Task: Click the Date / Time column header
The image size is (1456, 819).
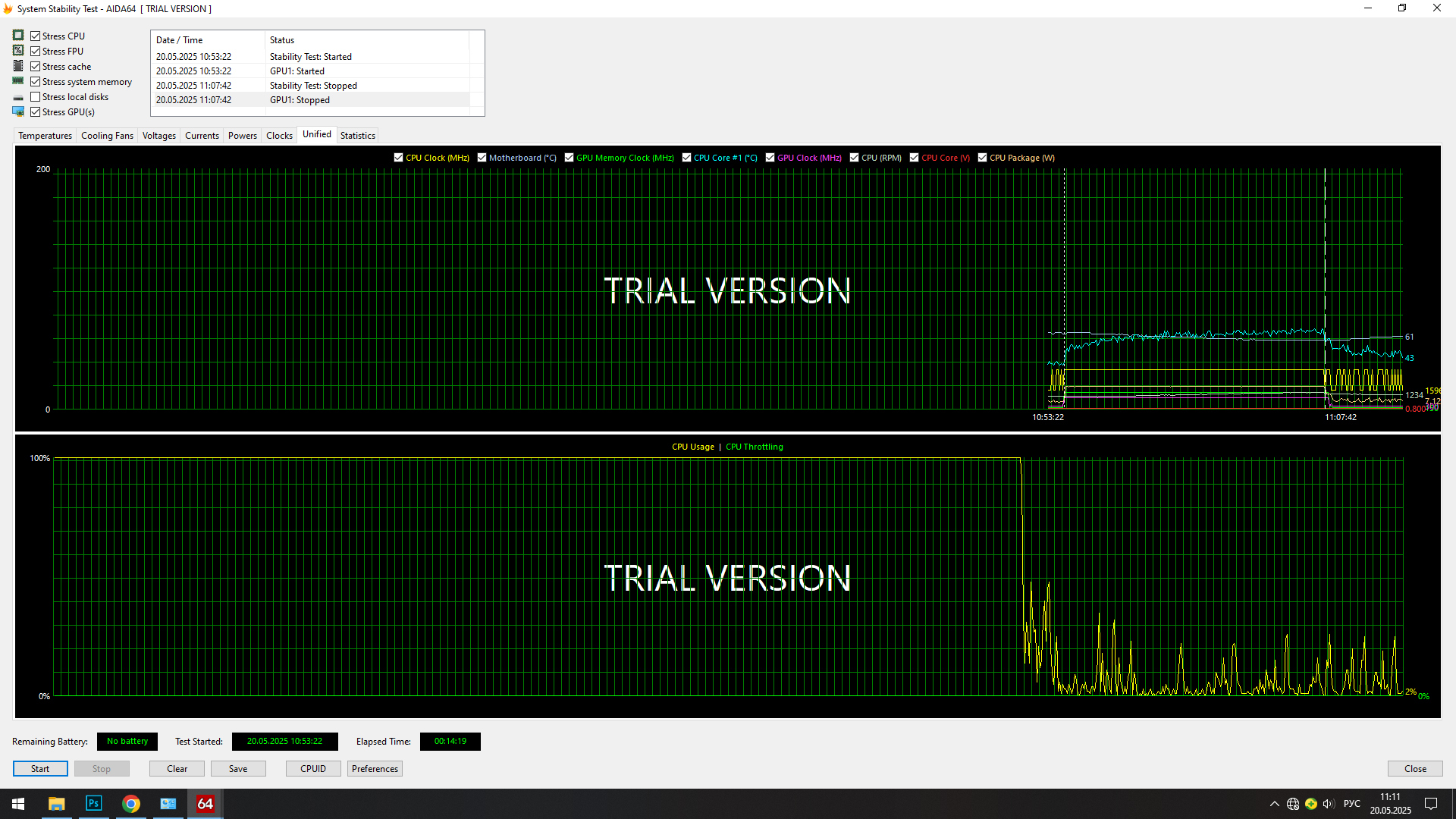Action: [x=209, y=40]
